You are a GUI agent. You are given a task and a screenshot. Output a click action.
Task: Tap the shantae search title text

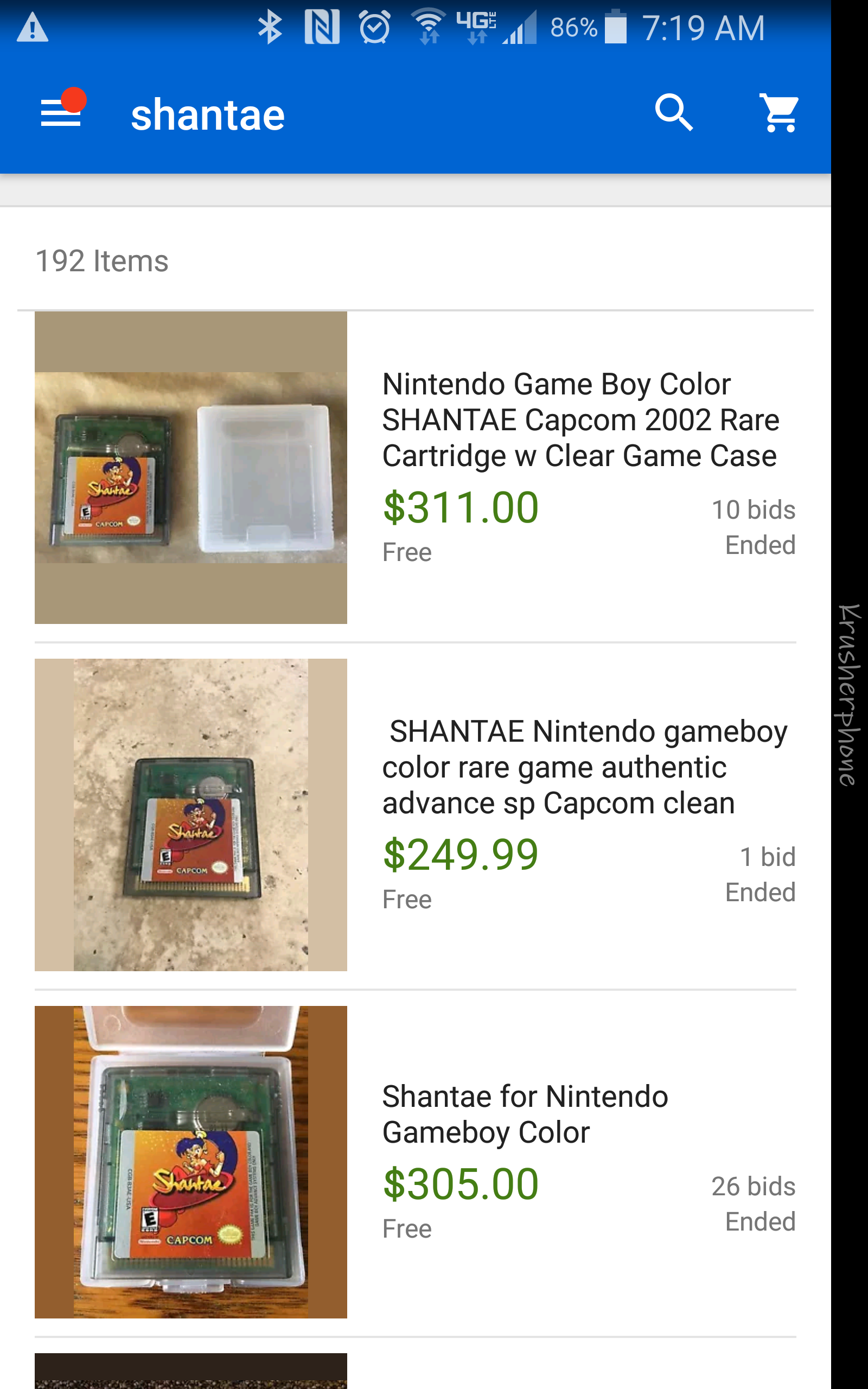(208, 115)
